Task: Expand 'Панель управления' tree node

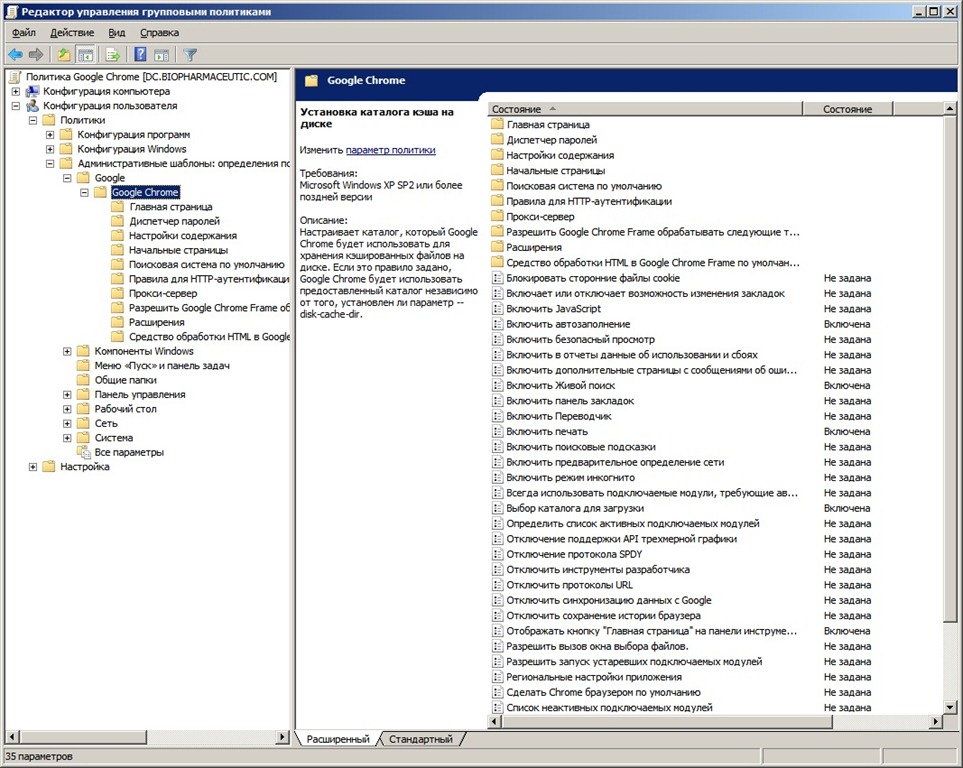Action: coord(68,394)
